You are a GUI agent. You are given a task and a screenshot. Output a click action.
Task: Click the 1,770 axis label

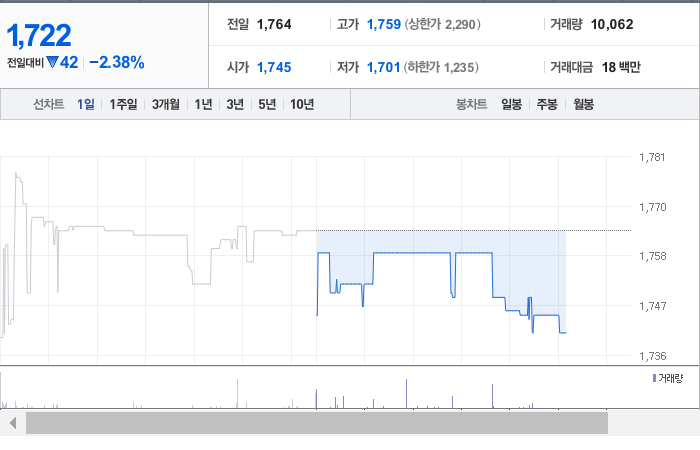tap(653, 207)
